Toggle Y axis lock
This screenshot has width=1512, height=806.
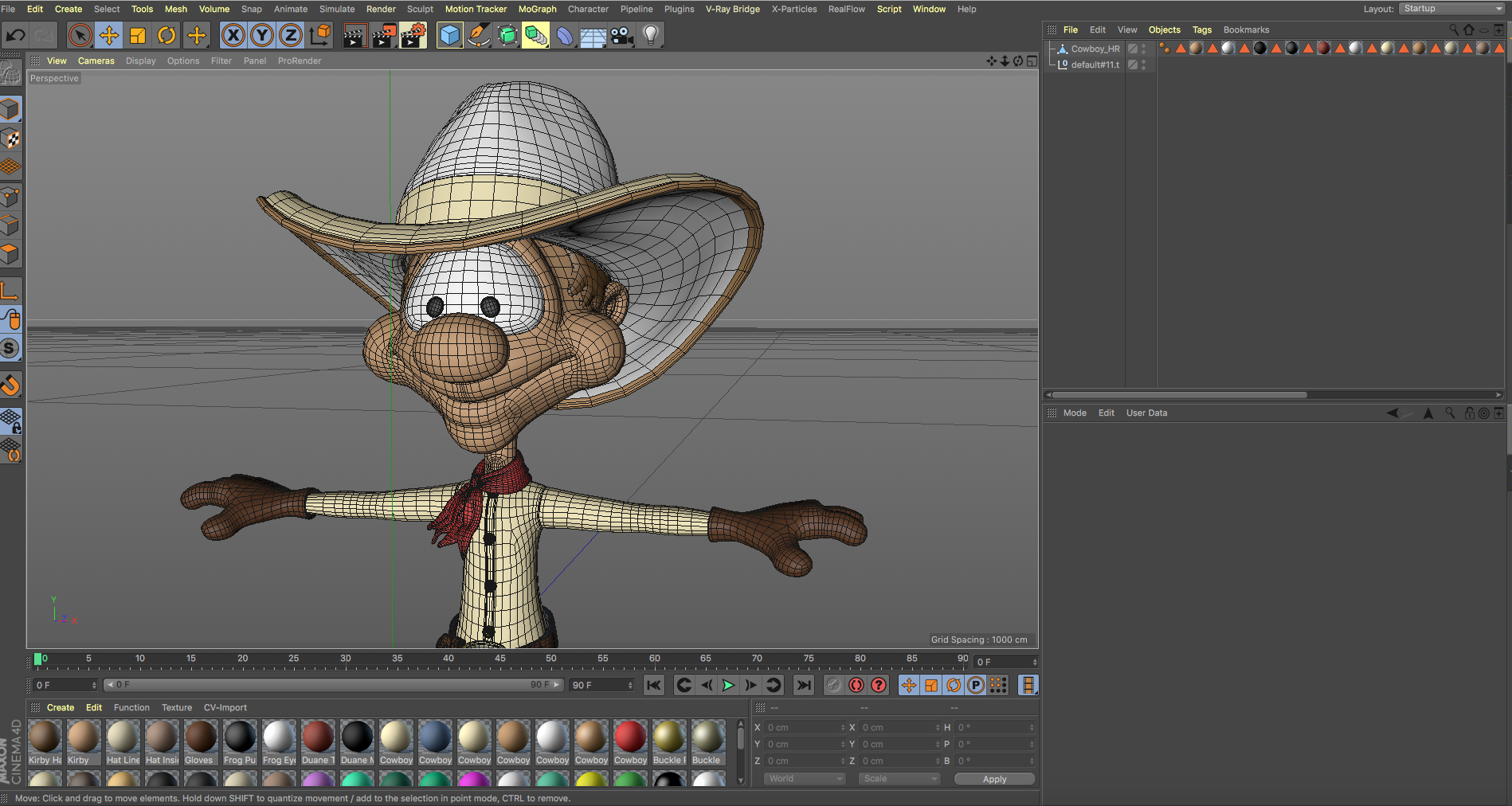point(261,35)
